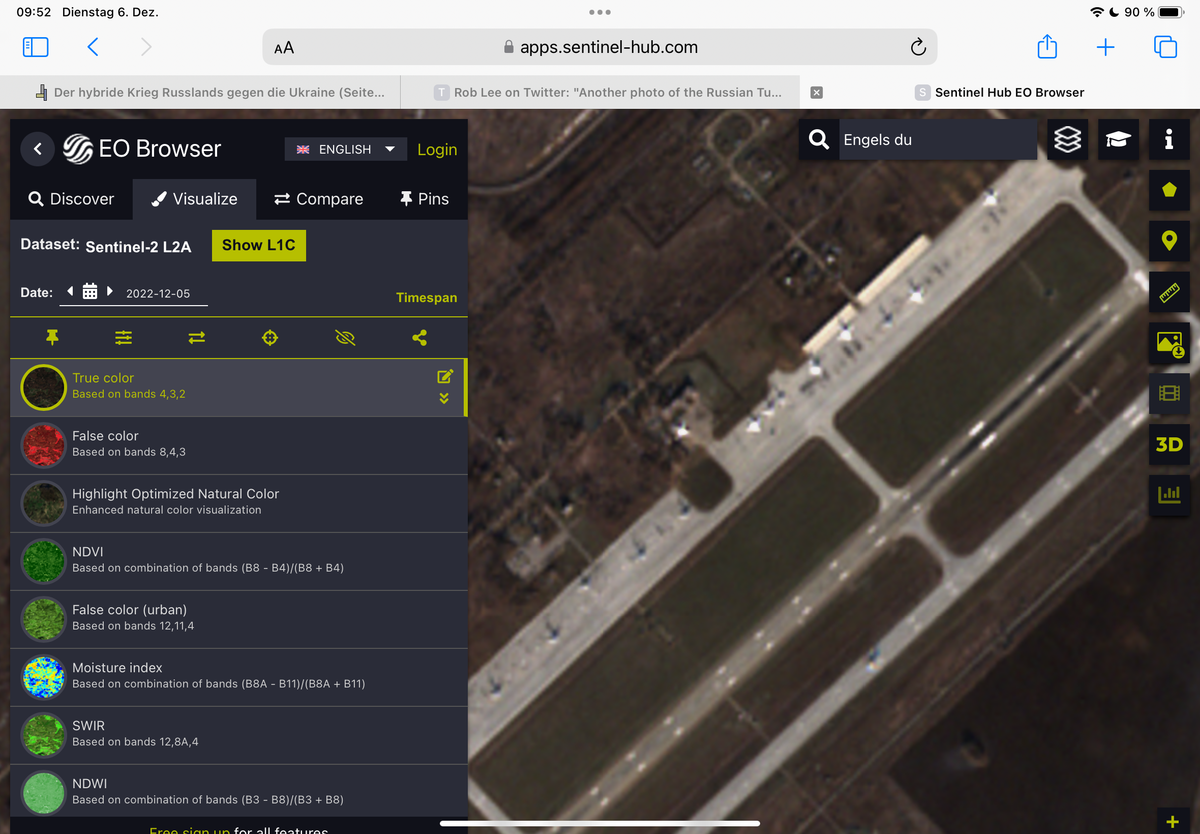The height and width of the screenshot is (834, 1200).
Task: Select the point of interest marker tool
Action: pos(1169,241)
